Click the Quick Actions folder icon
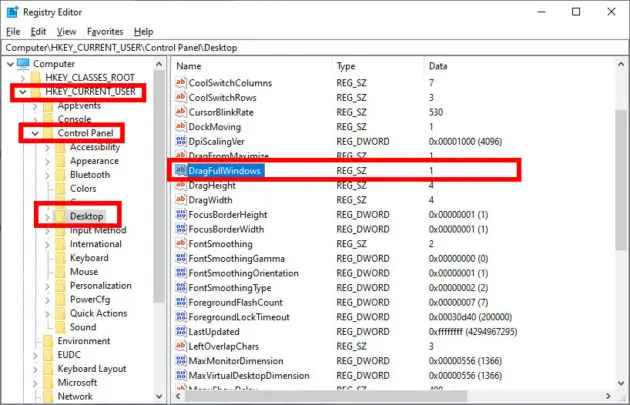 pos(60,314)
